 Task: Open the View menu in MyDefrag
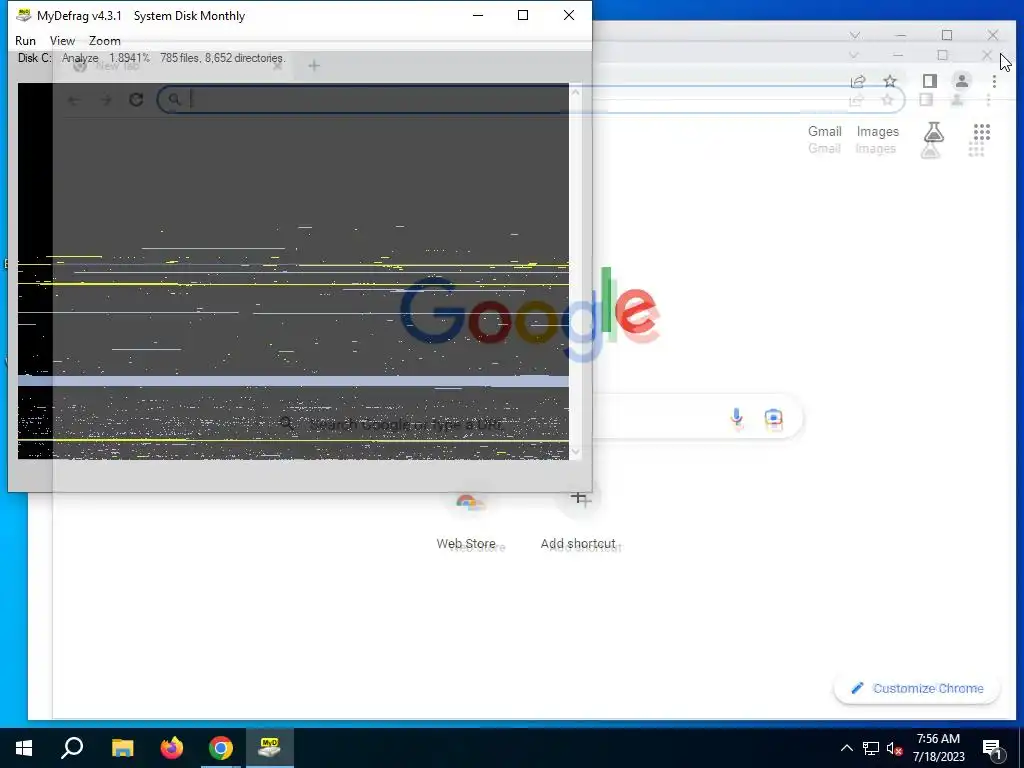pyautogui.click(x=62, y=40)
